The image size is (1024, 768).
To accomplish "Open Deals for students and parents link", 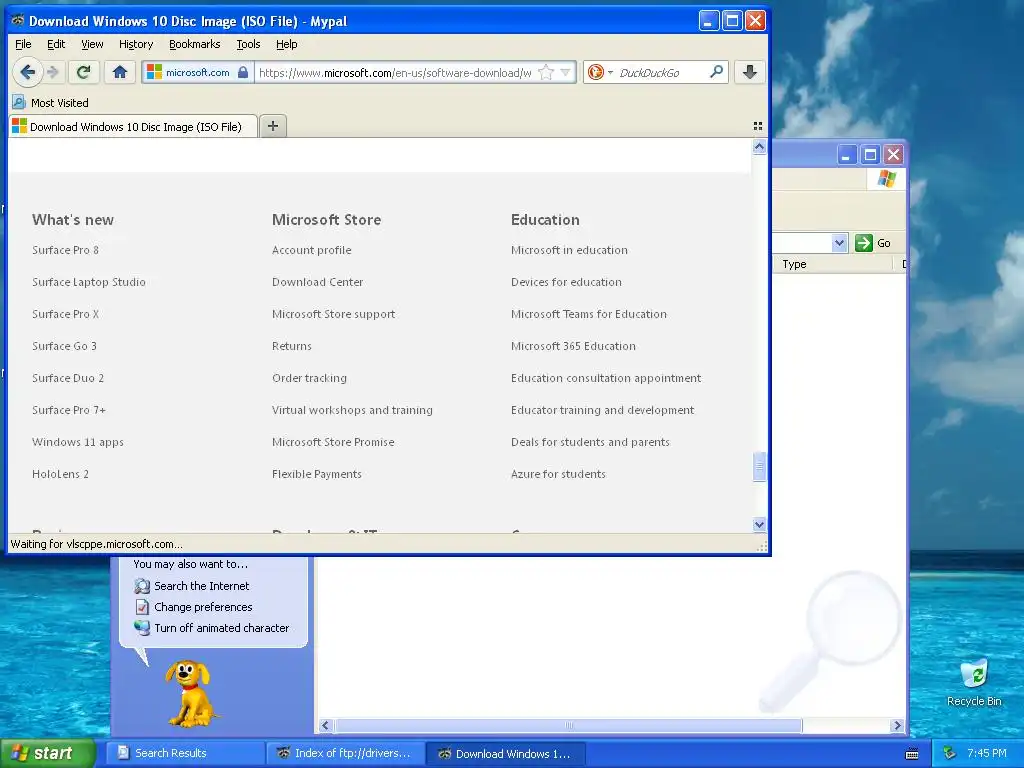I will click(590, 442).
